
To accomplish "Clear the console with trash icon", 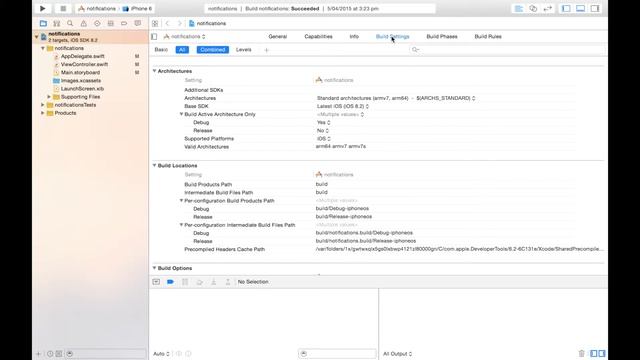I will click(x=582, y=353).
